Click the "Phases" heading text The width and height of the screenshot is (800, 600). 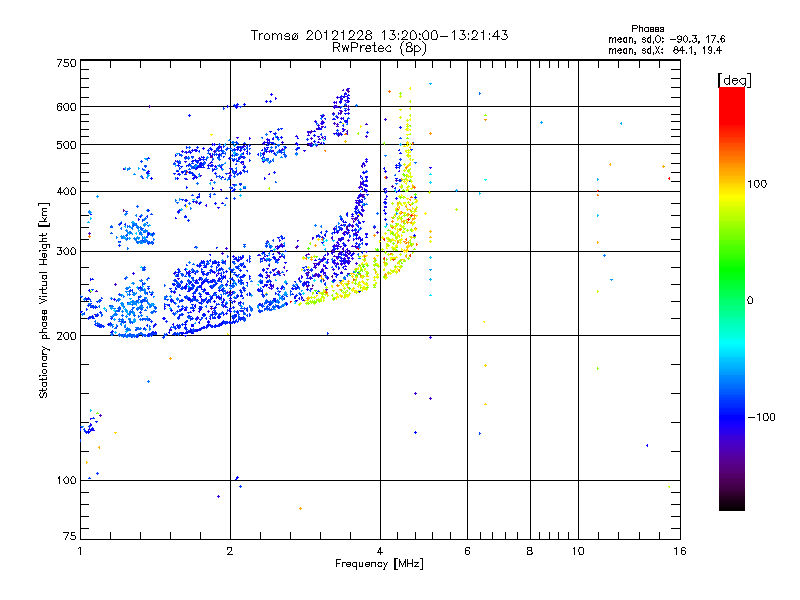pos(647,29)
